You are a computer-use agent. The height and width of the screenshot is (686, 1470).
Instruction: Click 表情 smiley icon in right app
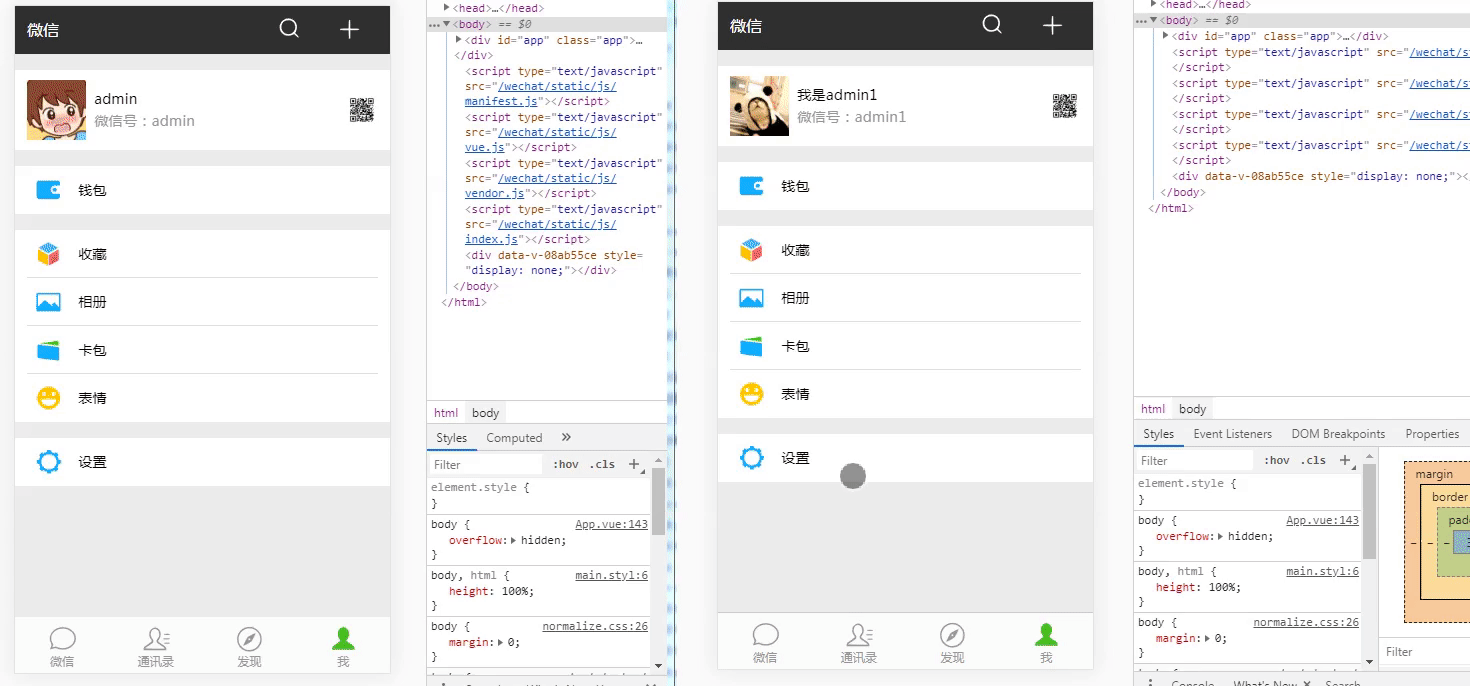(751, 394)
